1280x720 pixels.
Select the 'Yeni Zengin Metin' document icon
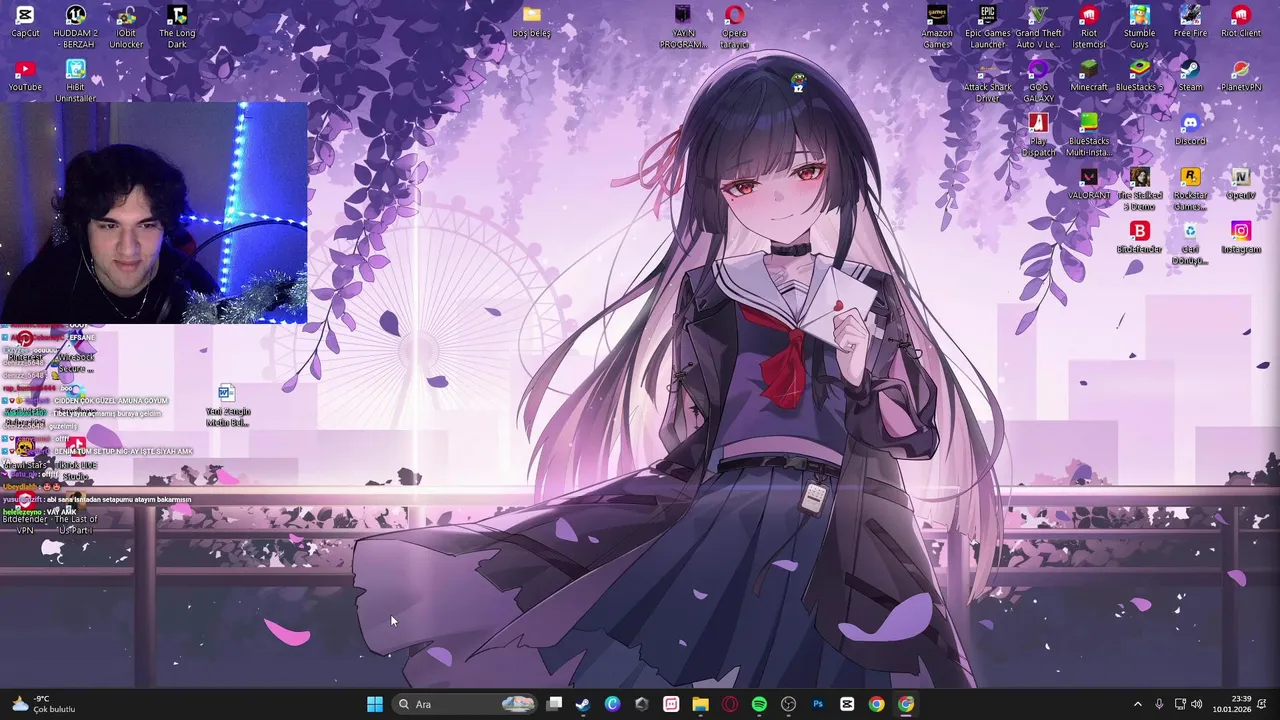[x=227, y=405]
